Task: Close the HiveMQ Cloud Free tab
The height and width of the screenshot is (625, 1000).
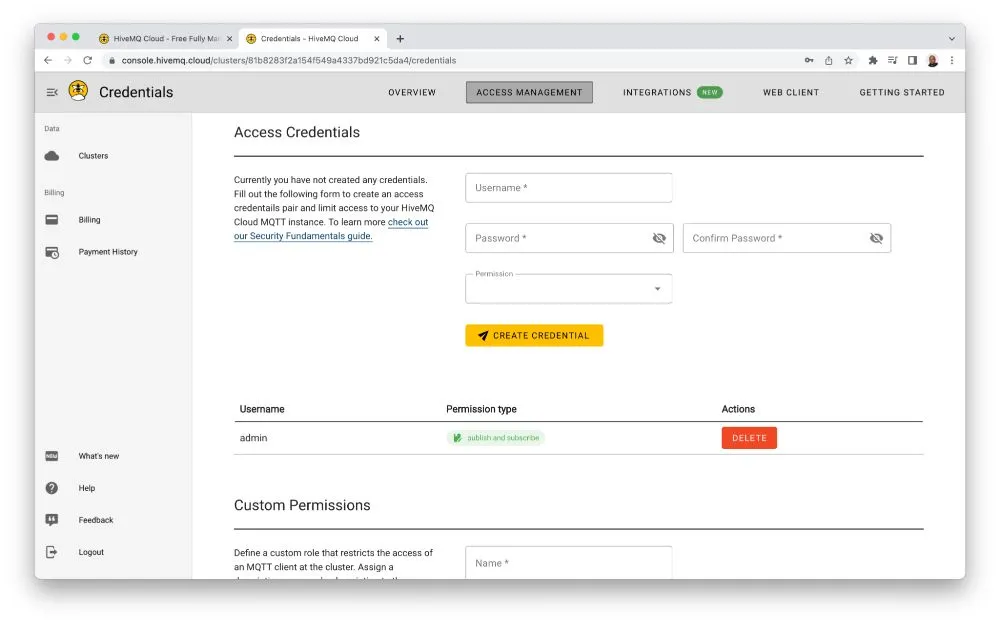Action: click(230, 39)
